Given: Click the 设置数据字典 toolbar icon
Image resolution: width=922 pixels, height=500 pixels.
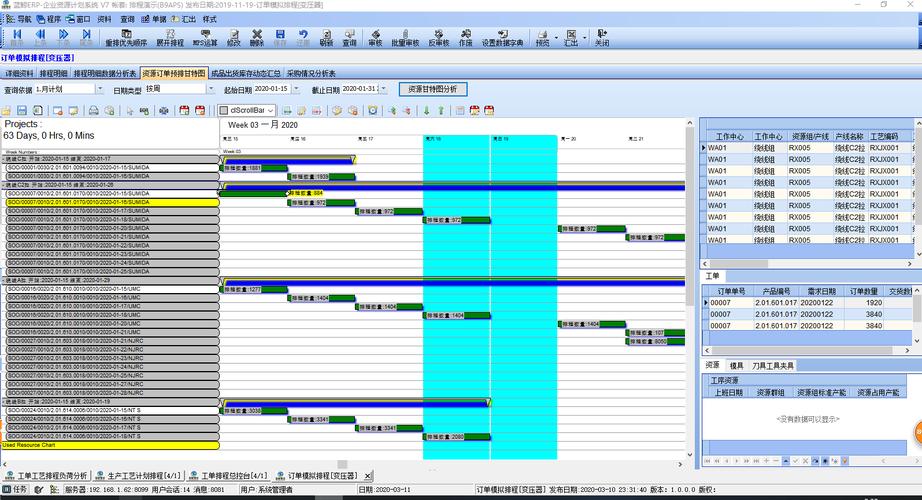Looking at the screenshot, I should point(502,38).
